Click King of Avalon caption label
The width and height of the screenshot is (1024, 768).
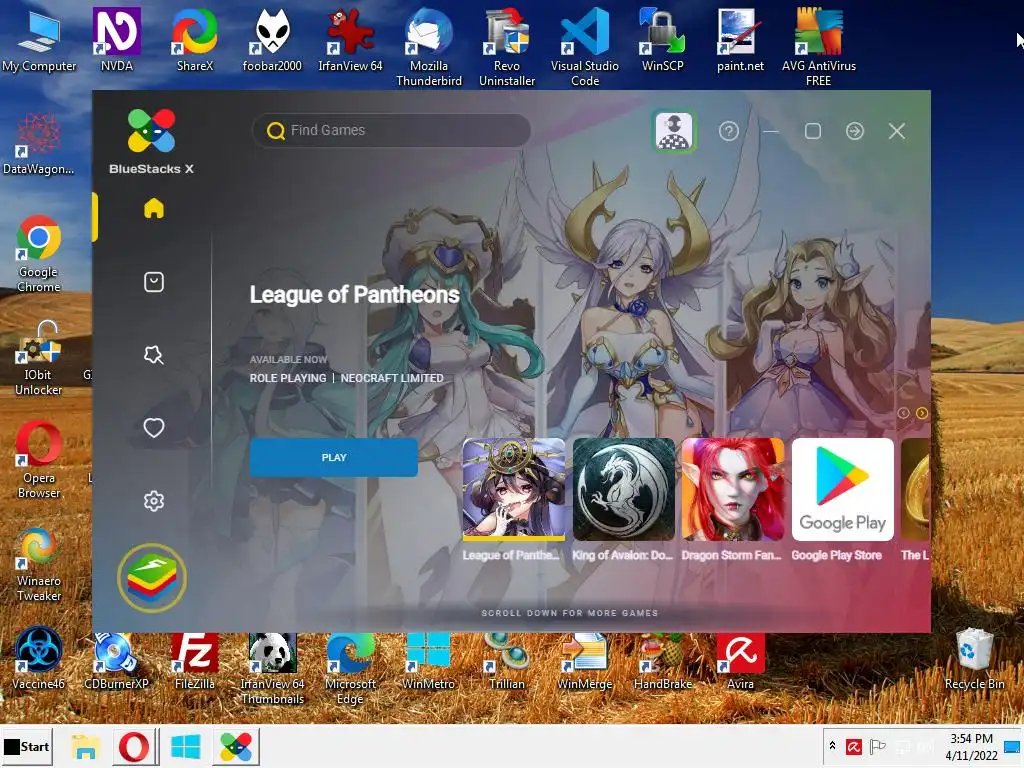(622, 555)
